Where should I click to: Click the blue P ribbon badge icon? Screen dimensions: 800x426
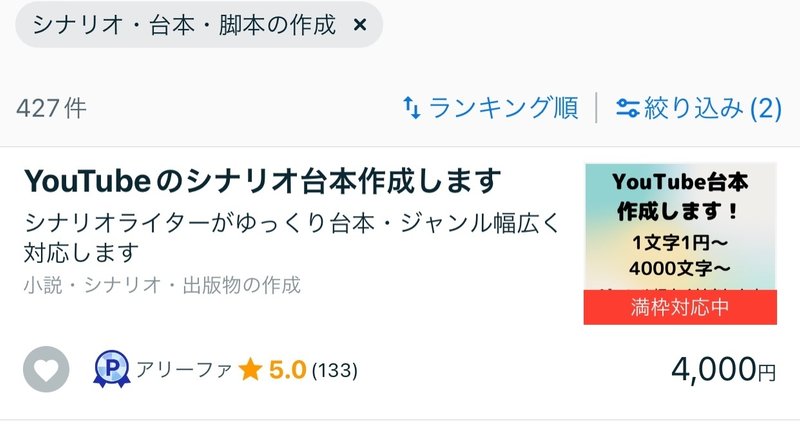[112, 369]
